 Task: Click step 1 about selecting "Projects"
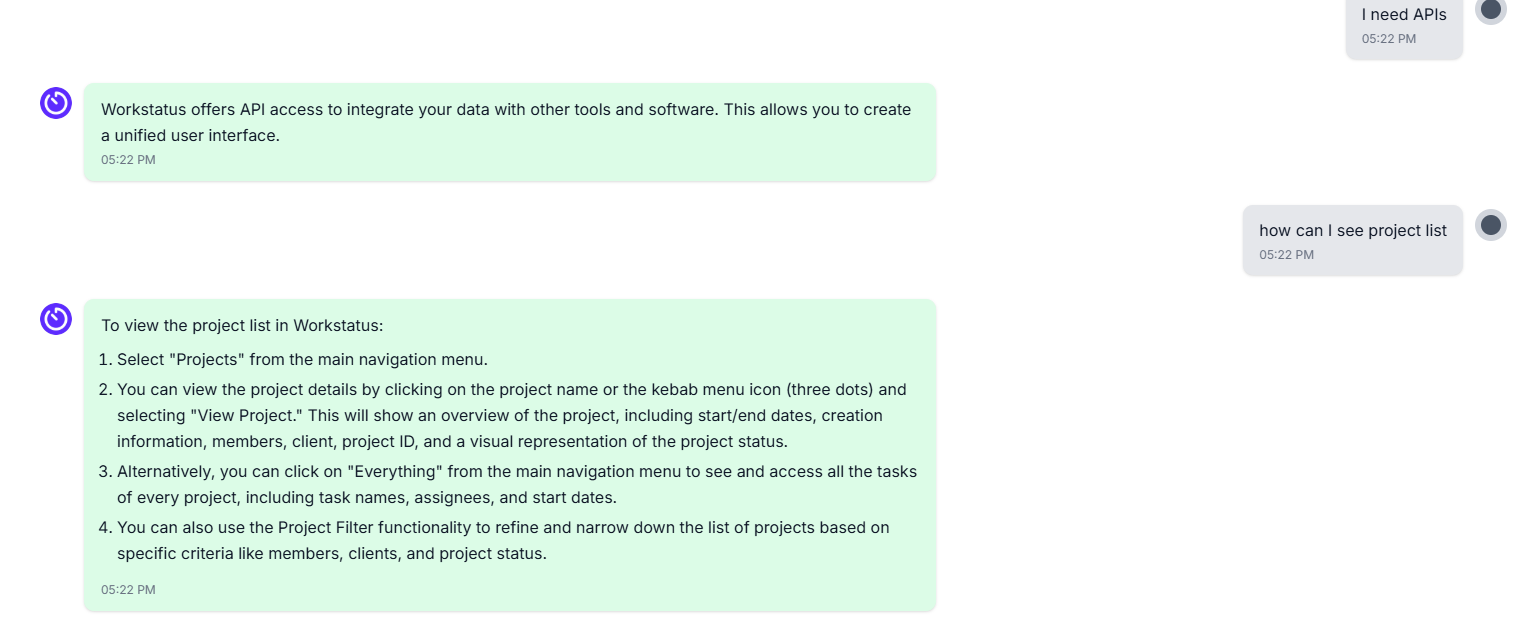coord(302,359)
